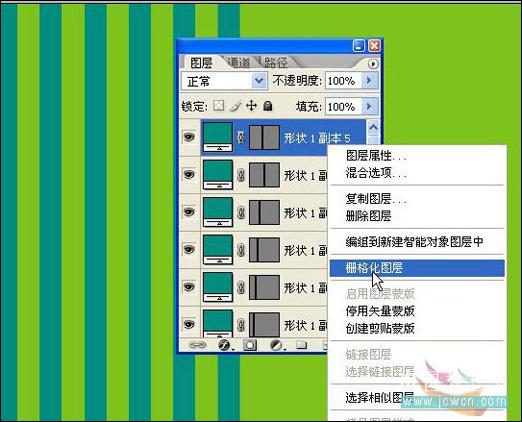Click the link layers icon at panel bottom

[x=197, y=345]
